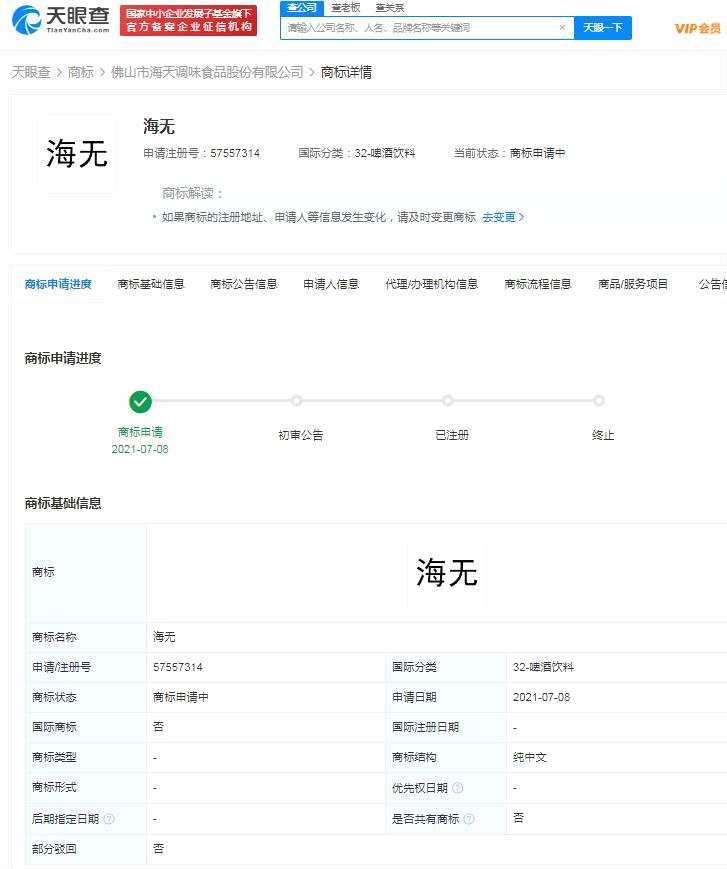
Task: Select the 商标申请进度 tab
Action: click(58, 284)
